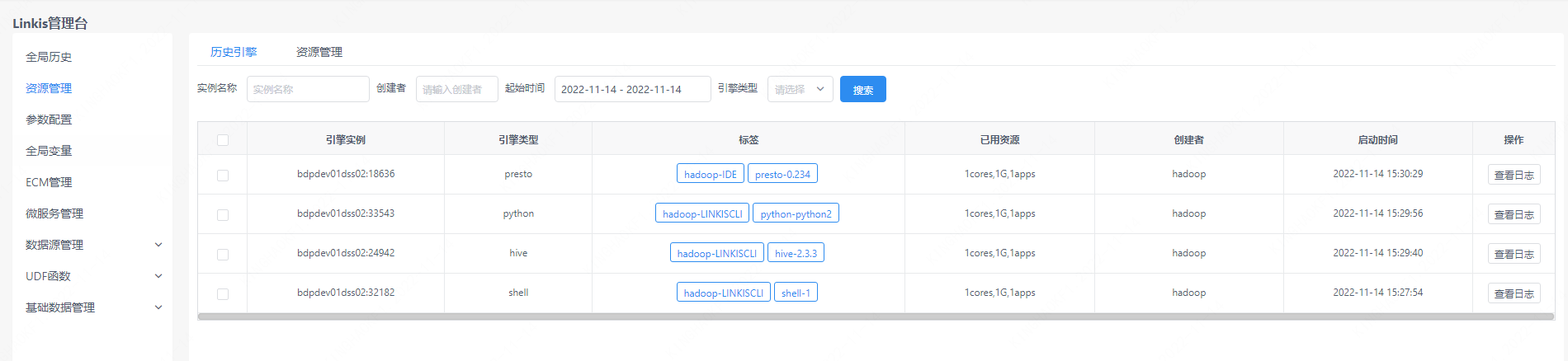Switch to the 历史引擎 tab
Viewport: 1568px width, 361px height.
coord(234,52)
